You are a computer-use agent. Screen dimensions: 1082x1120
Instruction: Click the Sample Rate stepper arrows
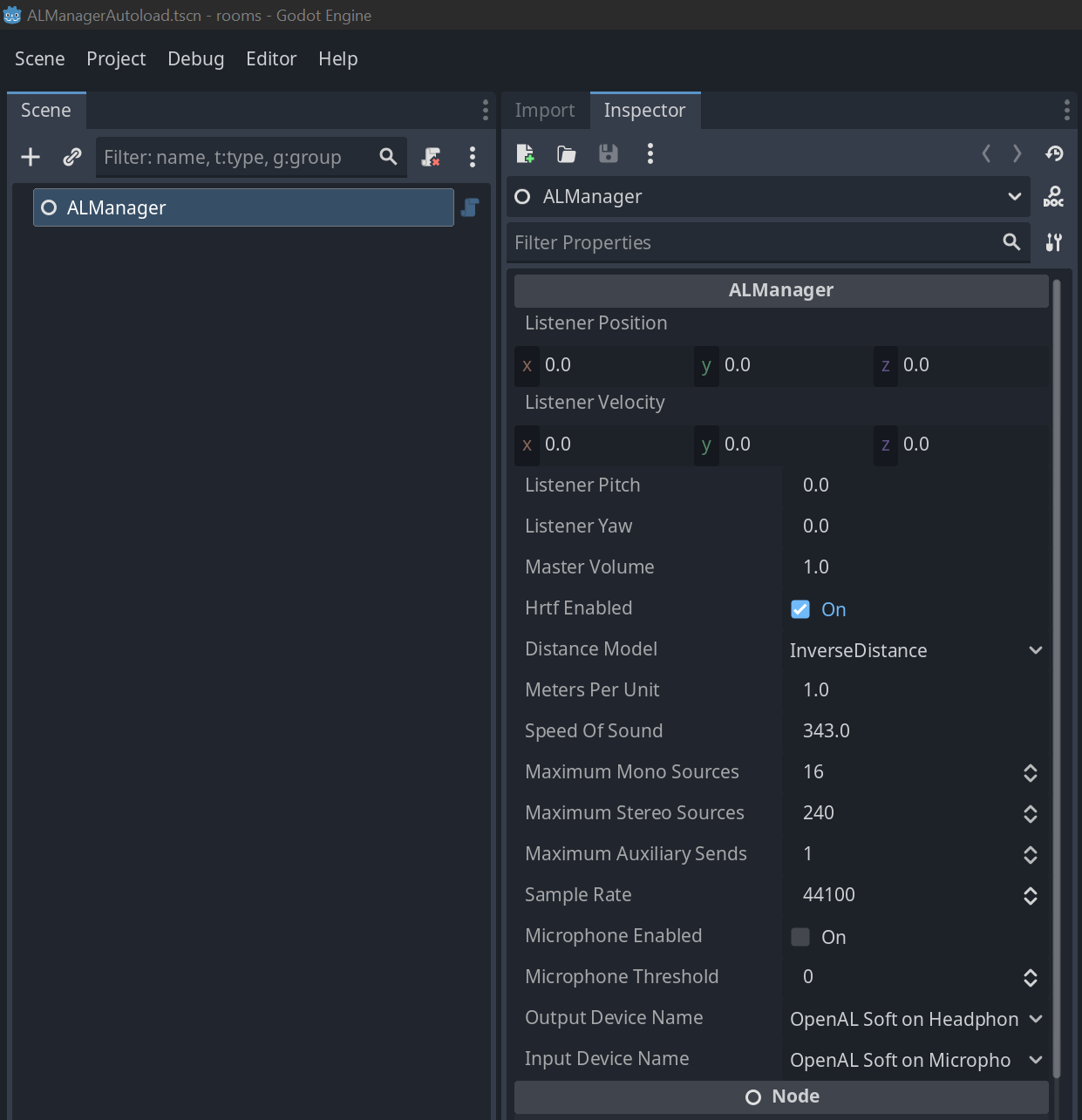tap(1031, 896)
